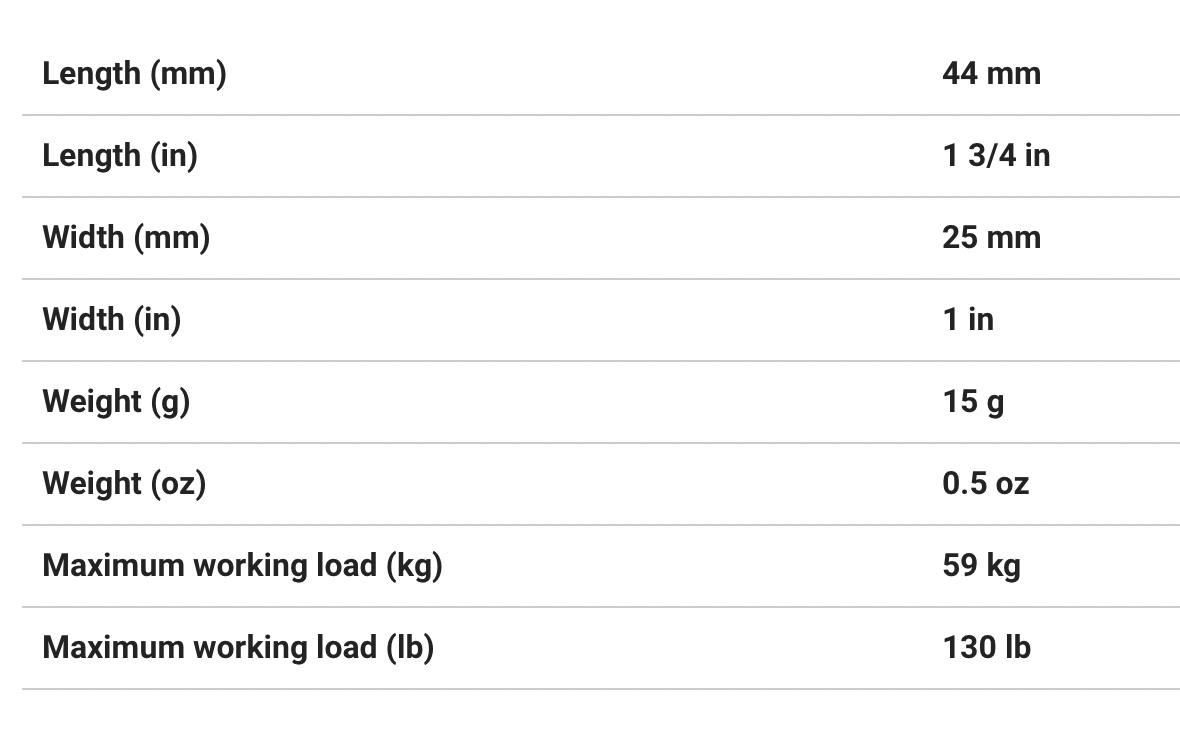Screen dimensions: 1180x754
Task: Click the "Length (mm)" label
Action: (134, 73)
